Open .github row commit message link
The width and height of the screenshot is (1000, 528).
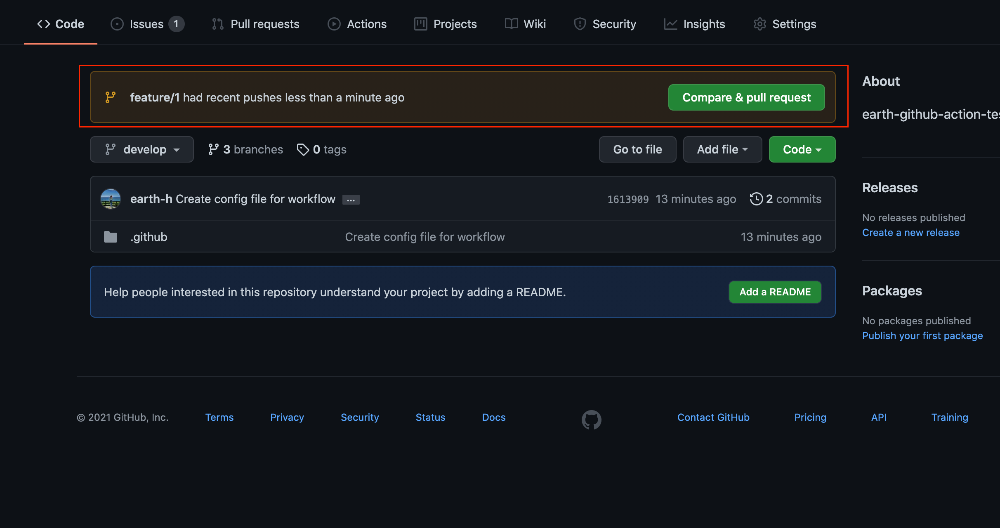(425, 237)
